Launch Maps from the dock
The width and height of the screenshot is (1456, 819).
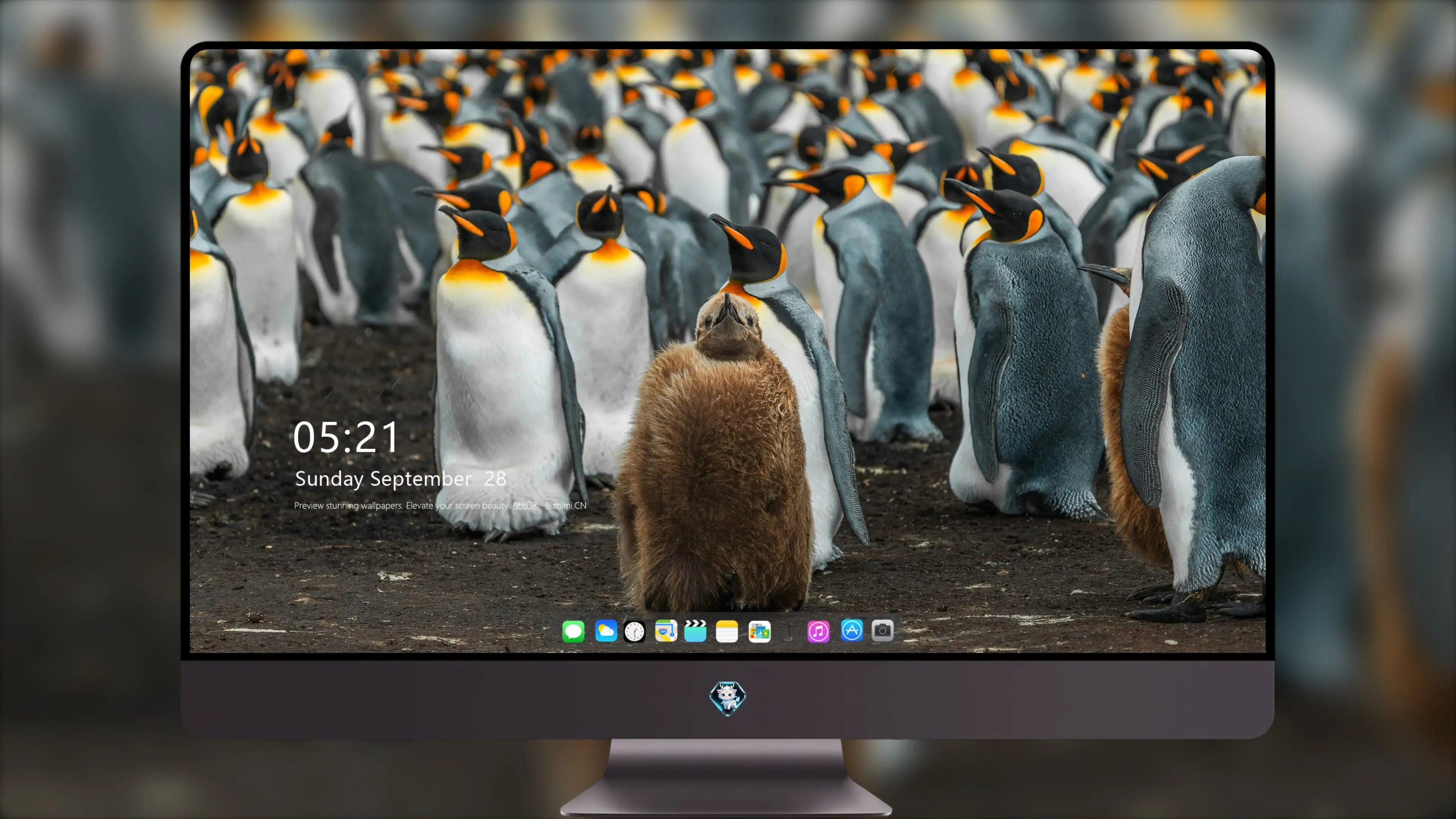(x=666, y=631)
